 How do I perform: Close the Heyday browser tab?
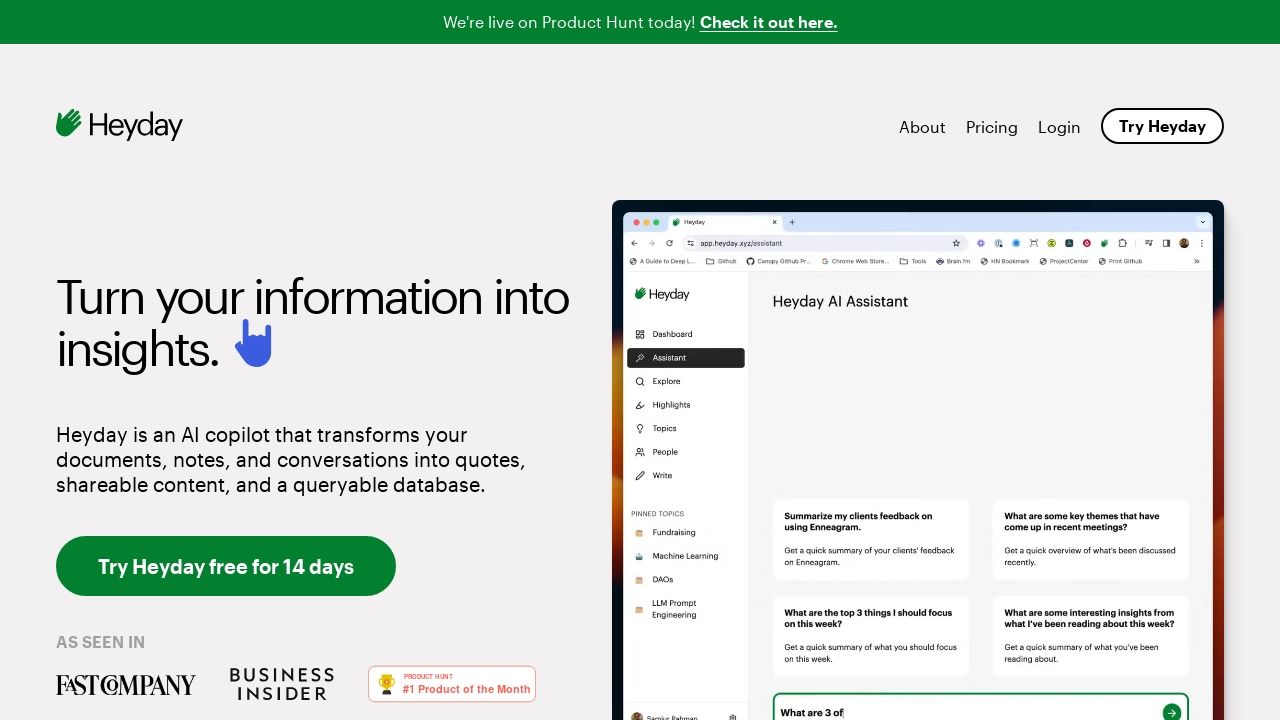[774, 222]
